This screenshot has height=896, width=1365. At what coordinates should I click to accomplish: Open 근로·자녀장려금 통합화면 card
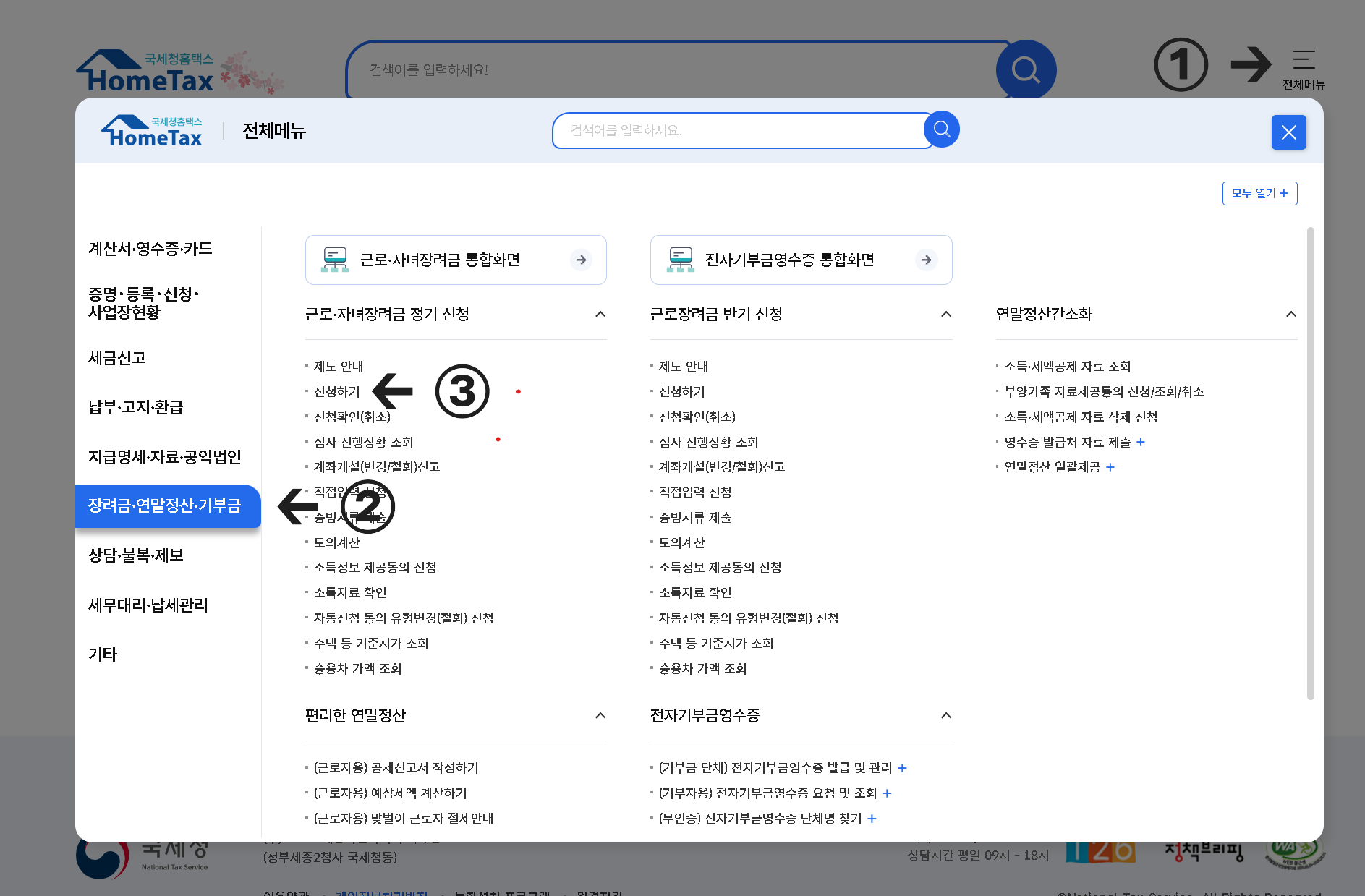click(x=456, y=260)
